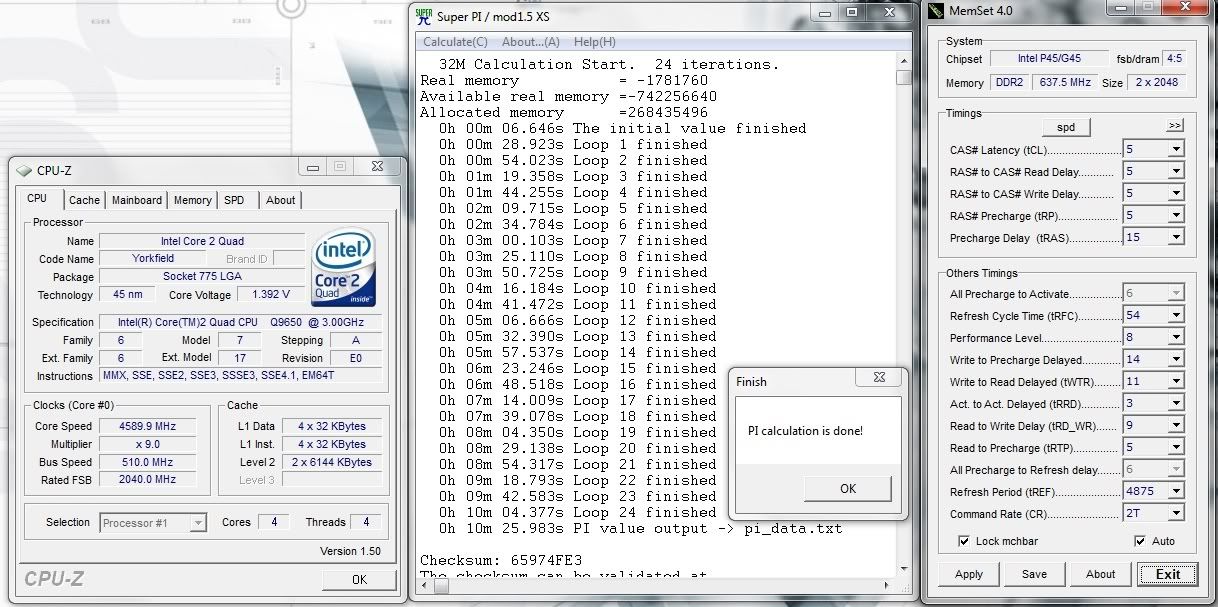Click the CPU-Z title bar icon
The image size is (1218, 607).
point(24,171)
